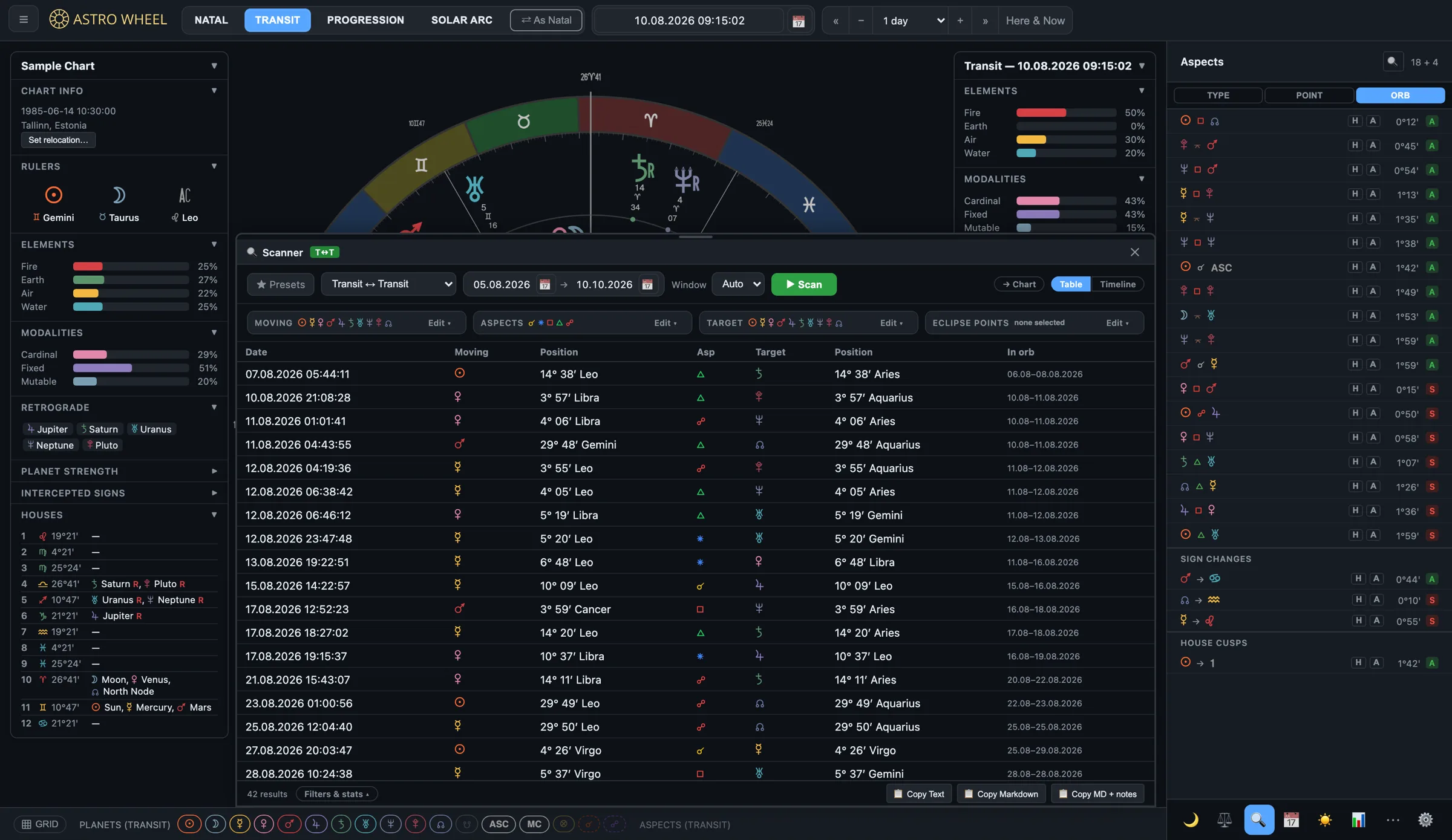Toggle Venus in transit planets bar

264,824
